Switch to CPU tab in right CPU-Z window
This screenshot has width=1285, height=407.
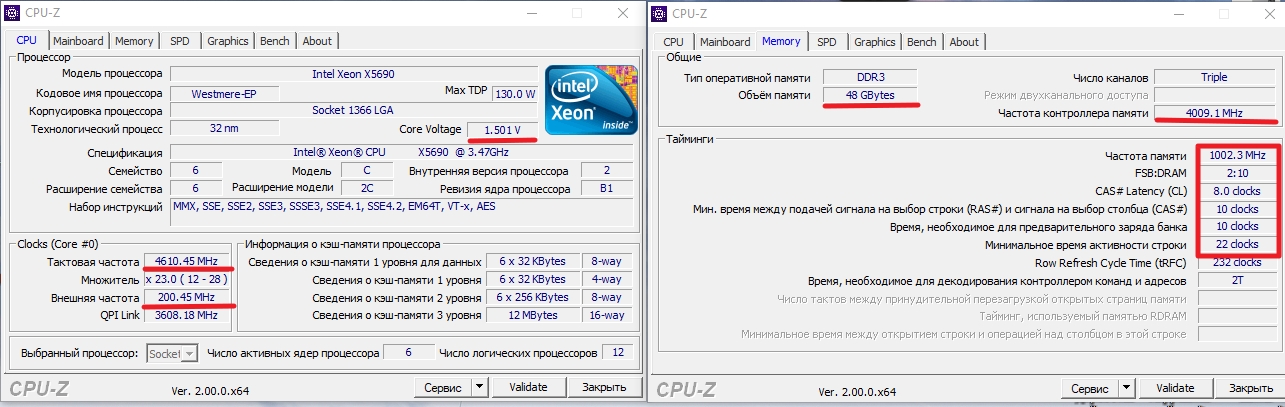tap(673, 42)
